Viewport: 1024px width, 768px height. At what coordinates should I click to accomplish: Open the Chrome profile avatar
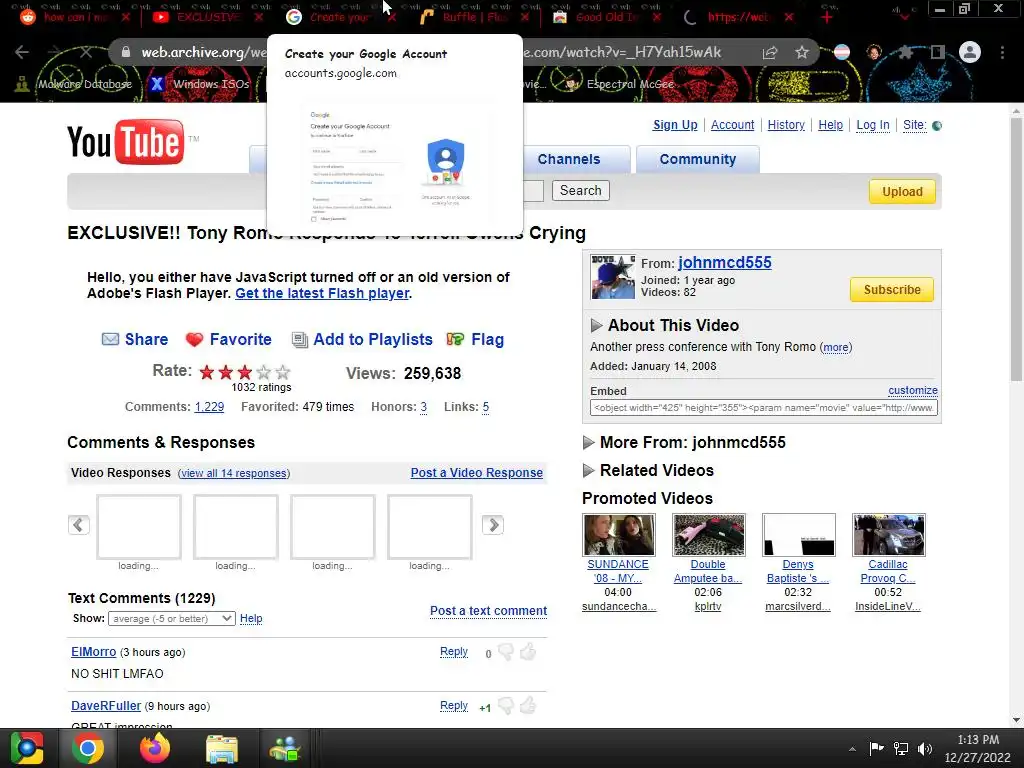click(x=970, y=52)
